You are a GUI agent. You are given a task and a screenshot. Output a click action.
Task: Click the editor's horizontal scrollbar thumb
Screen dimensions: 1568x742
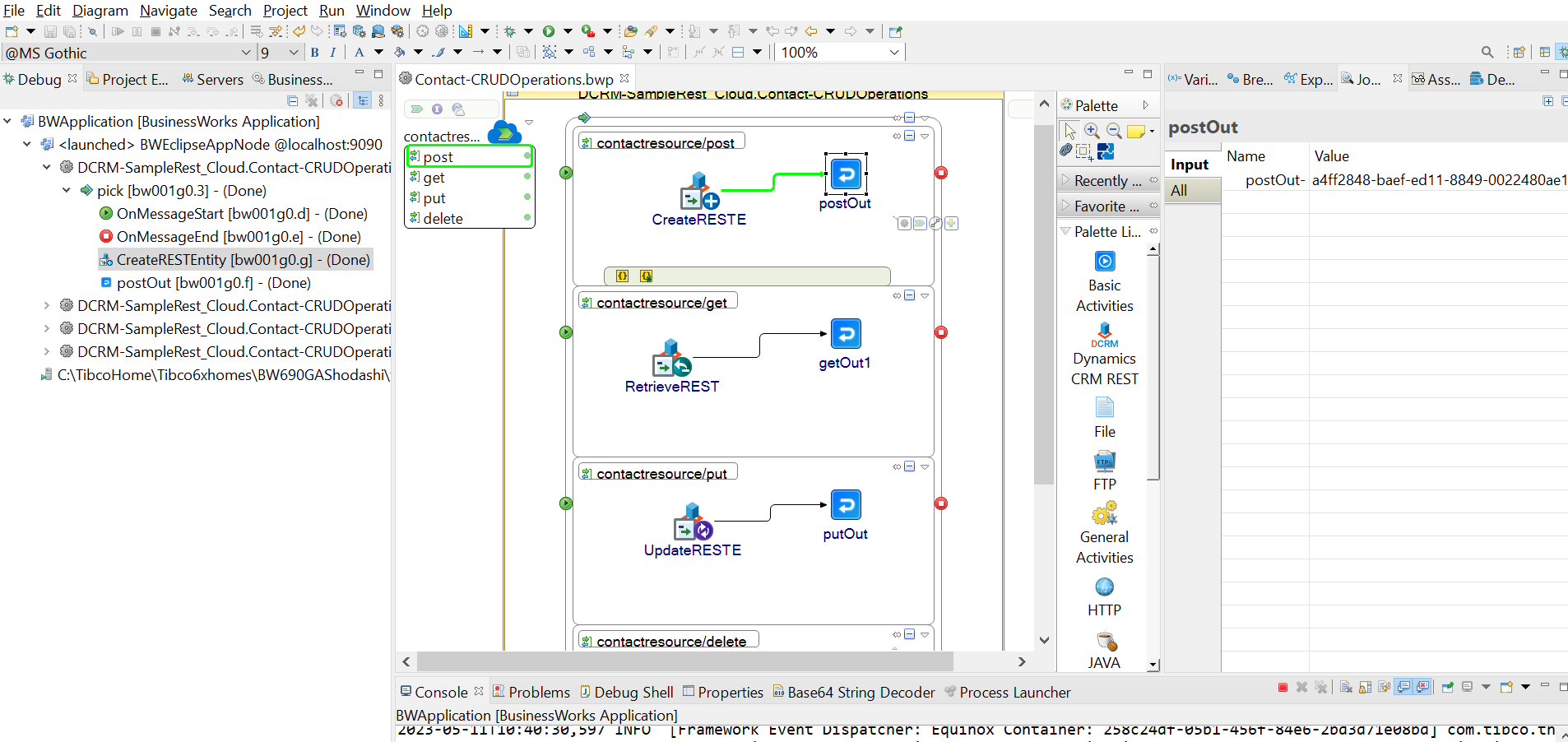pyautogui.click(x=685, y=661)
